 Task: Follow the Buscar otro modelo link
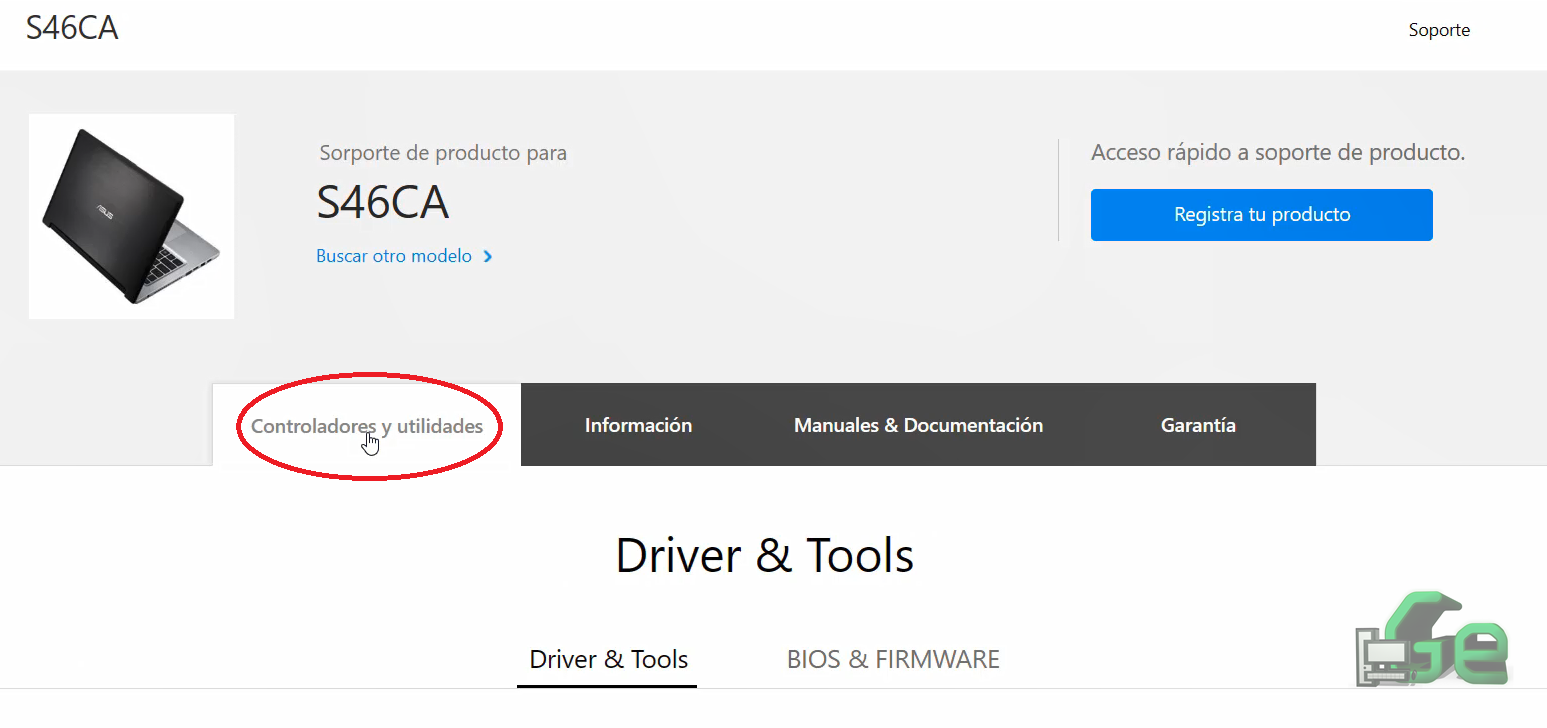pyautogui.click(x=394, y=256)
